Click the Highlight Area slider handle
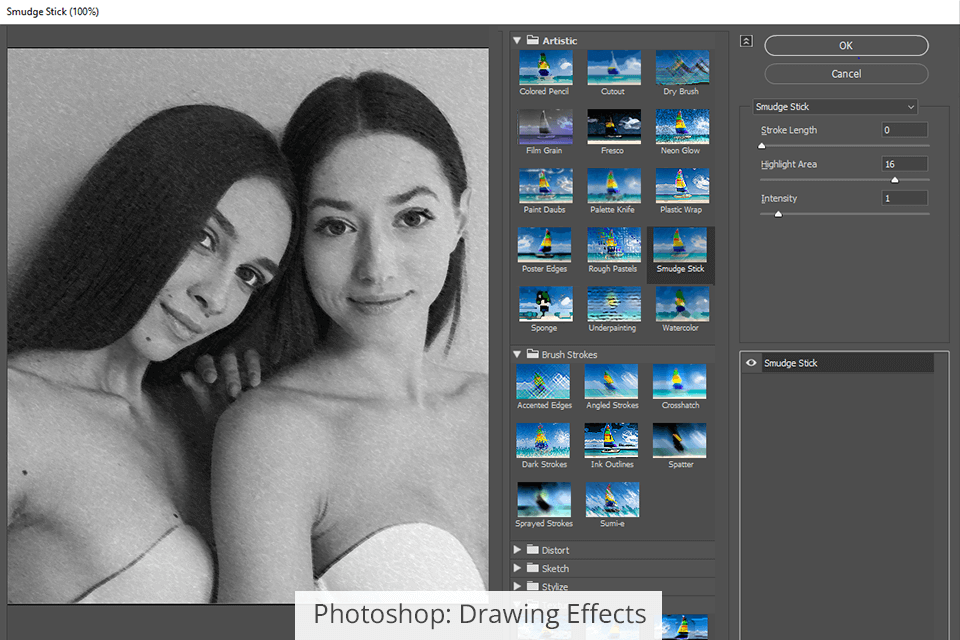 pyautogui.click(x=894, y=180)
